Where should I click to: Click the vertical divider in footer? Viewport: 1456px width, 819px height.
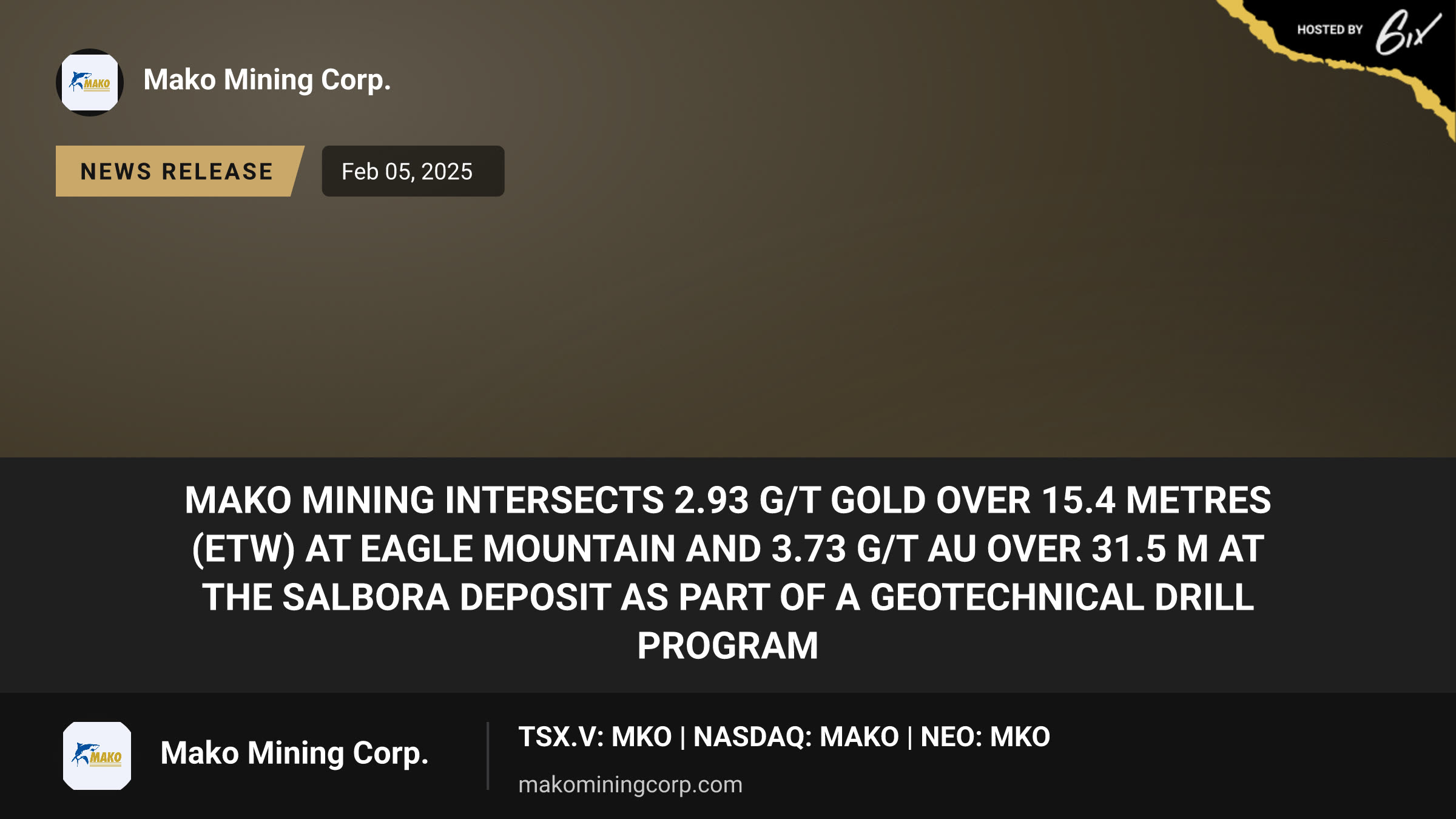(488, 756)
